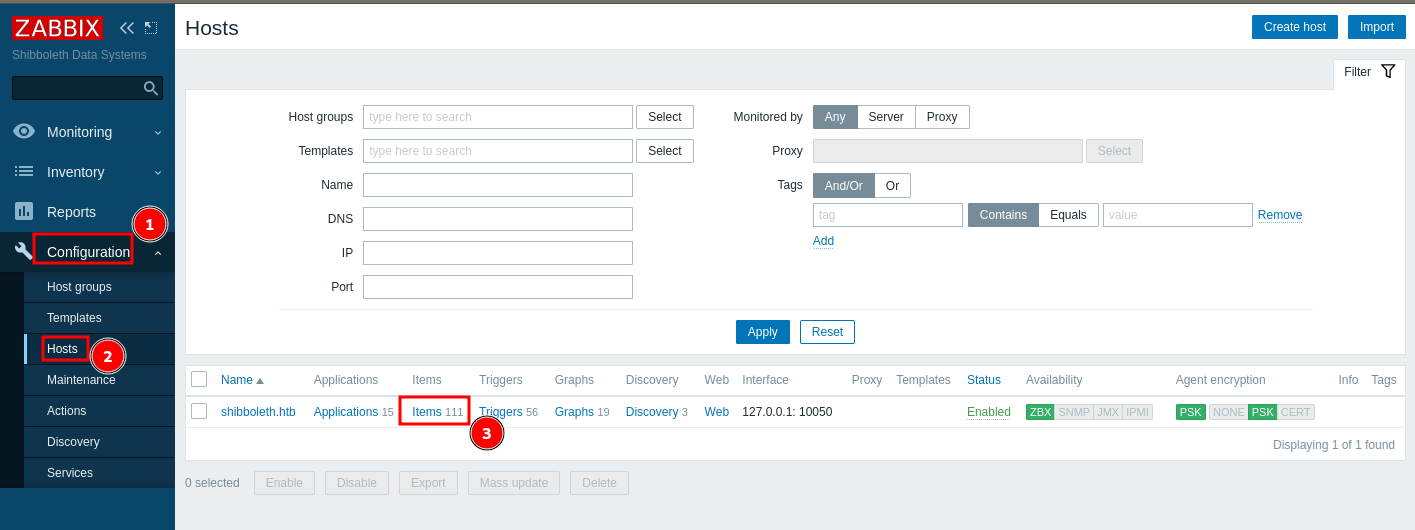Click the hide sidebar icon
Screen dimensions: 1415x530
tap(151, 28)
